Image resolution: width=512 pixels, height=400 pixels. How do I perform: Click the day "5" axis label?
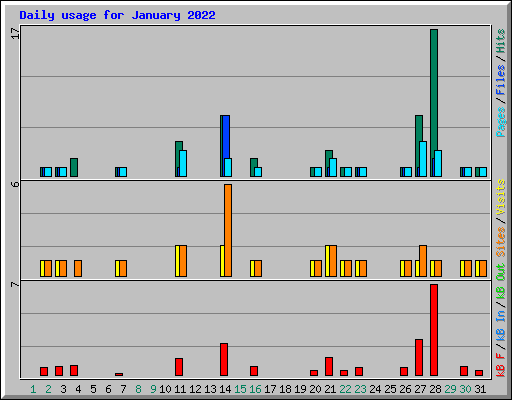point(93,389)
